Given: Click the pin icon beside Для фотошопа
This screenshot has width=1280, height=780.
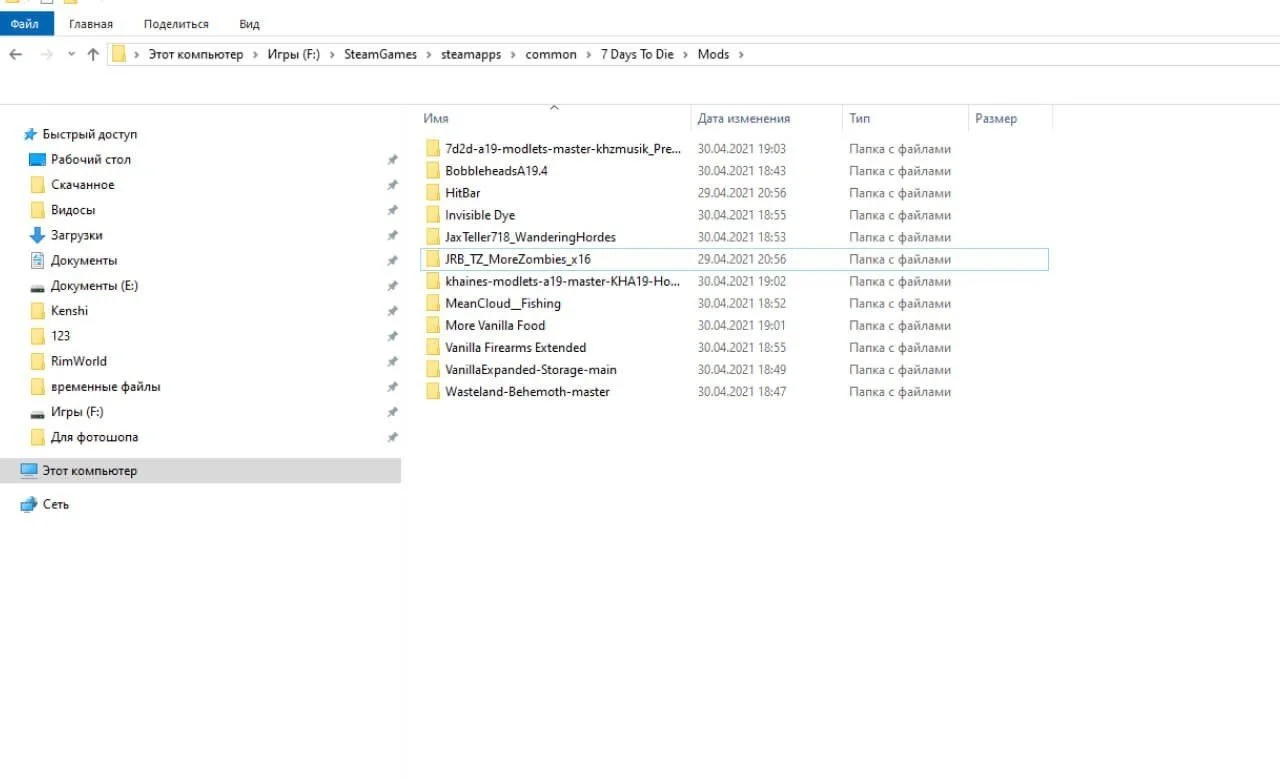Looking at the screenshot, I should pyautogui.click(x=392, y=437).
